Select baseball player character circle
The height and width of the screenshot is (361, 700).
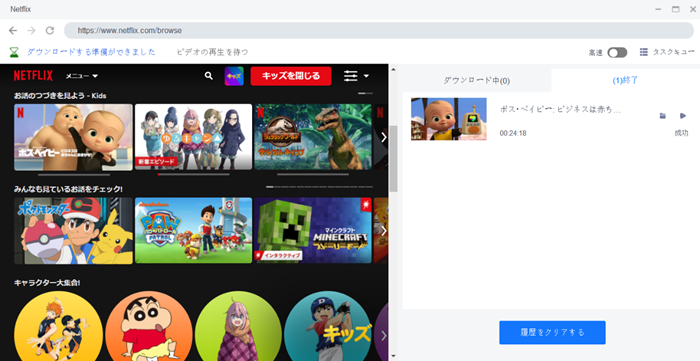pos(328,326)
